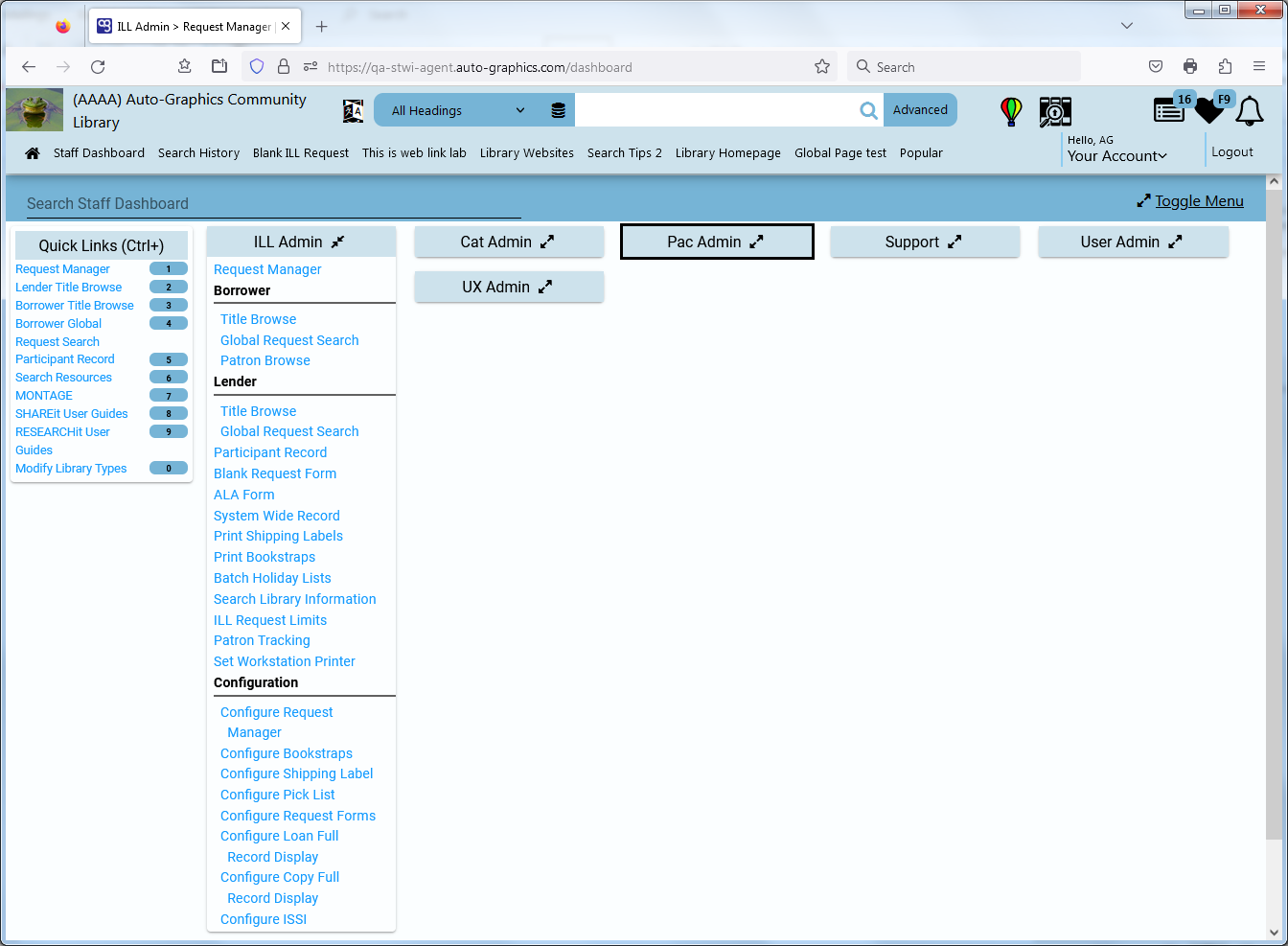Open Library Websites menu item
Image resolution: width=1288 pixels, height=946 pixels.
(527, 153)
